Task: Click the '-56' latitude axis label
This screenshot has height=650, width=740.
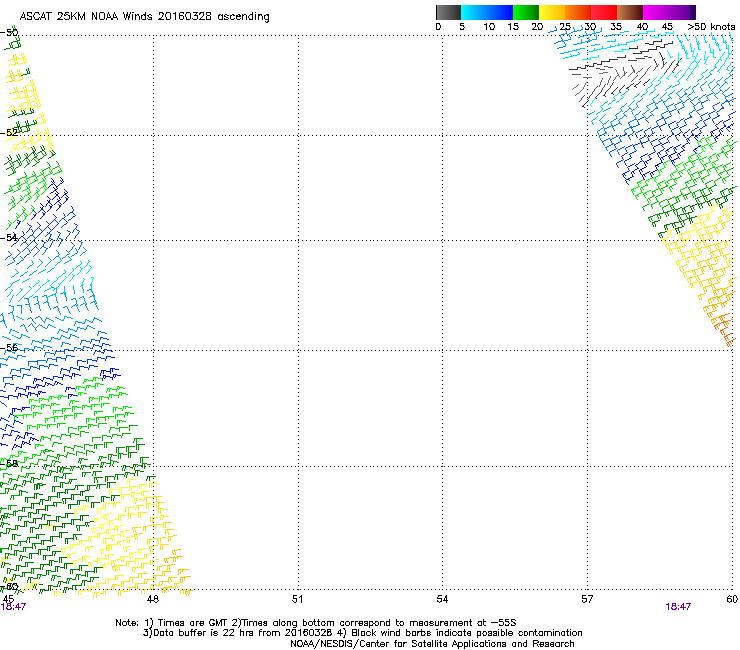Action: (x=9, y=347)
